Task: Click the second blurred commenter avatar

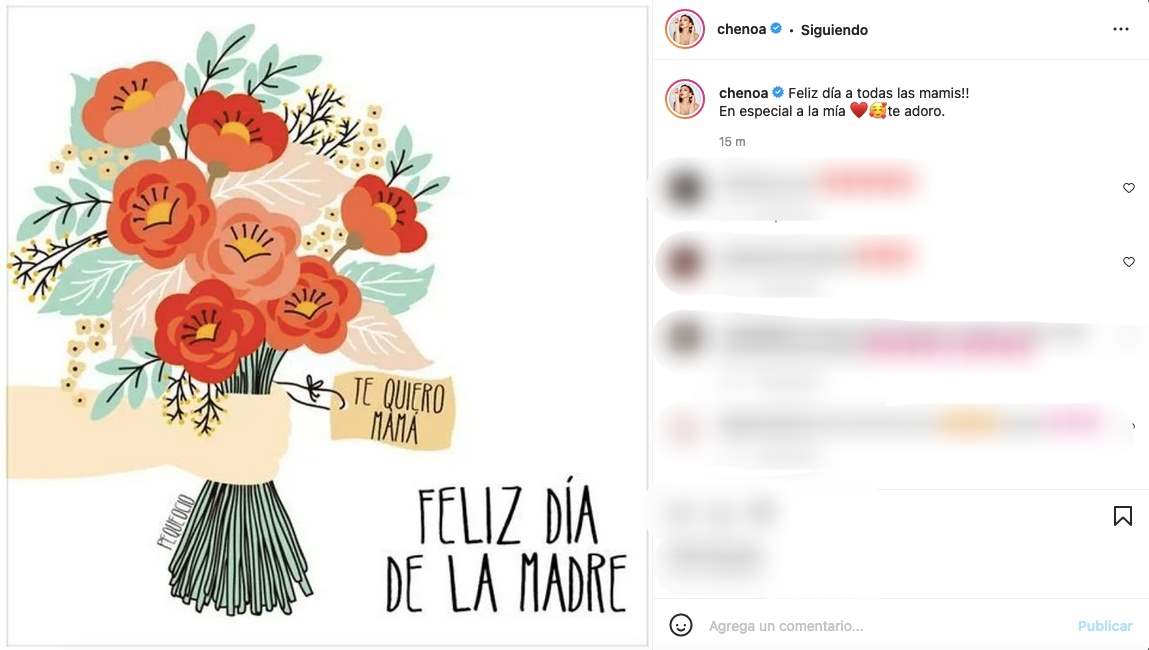Action: [684, 262]
